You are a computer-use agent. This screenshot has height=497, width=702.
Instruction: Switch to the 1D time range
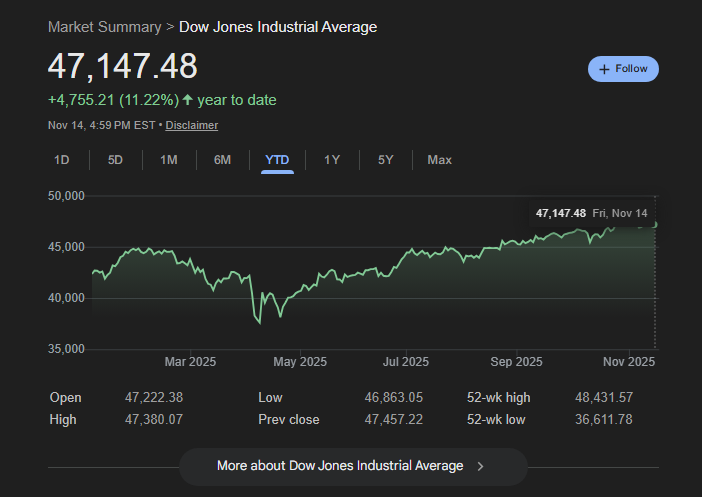click(61, 160)
